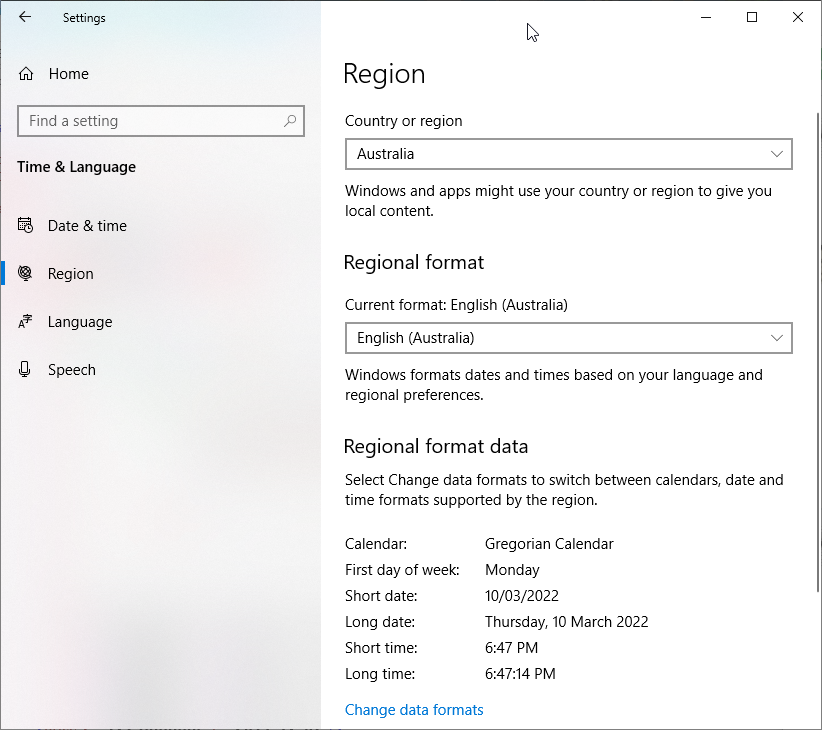Screen dimensions: 822x730
Task: Click the Speech microphone icon
Action: (25, 369)
